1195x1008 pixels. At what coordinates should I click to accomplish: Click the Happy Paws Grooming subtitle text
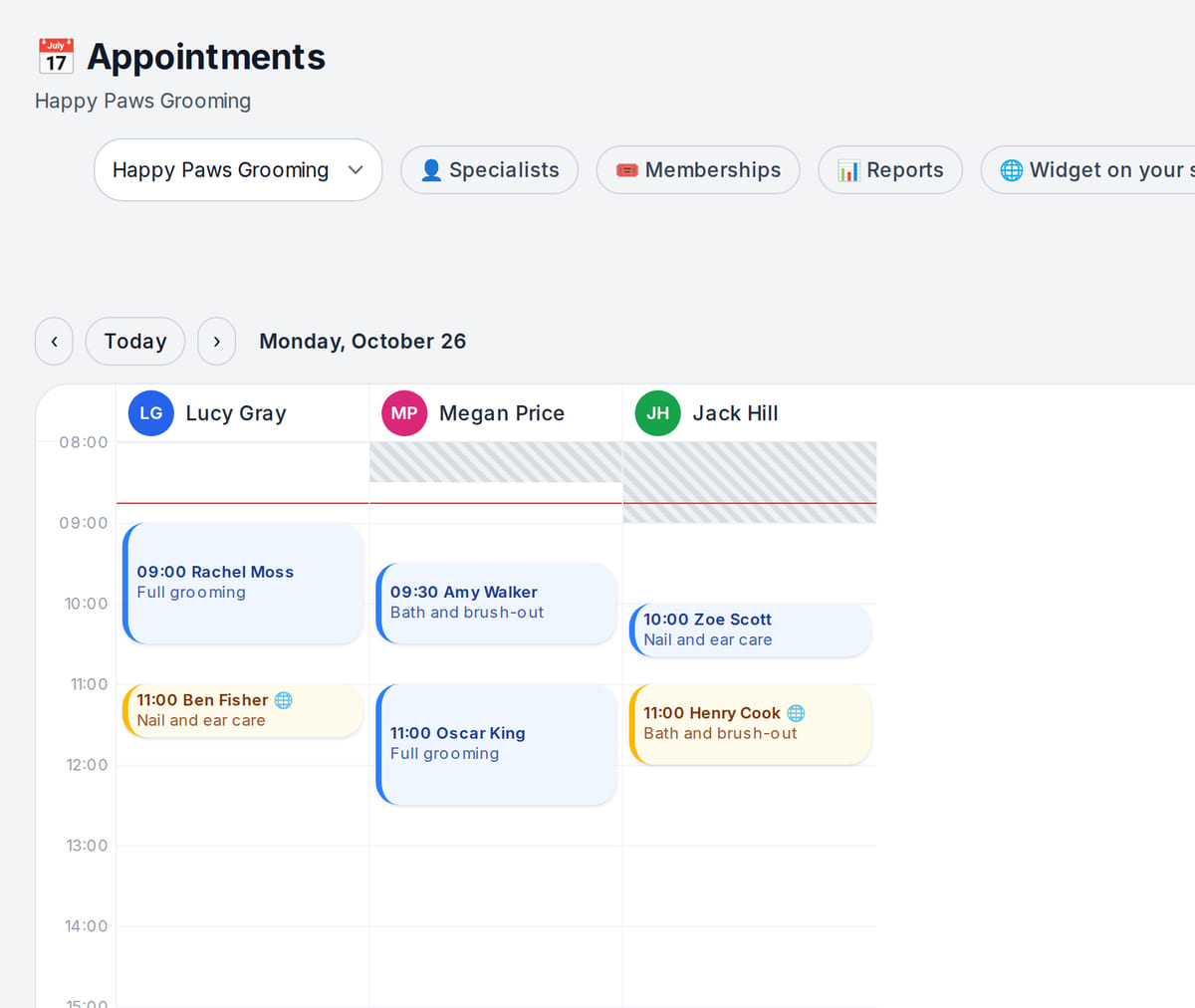[142, 102]
